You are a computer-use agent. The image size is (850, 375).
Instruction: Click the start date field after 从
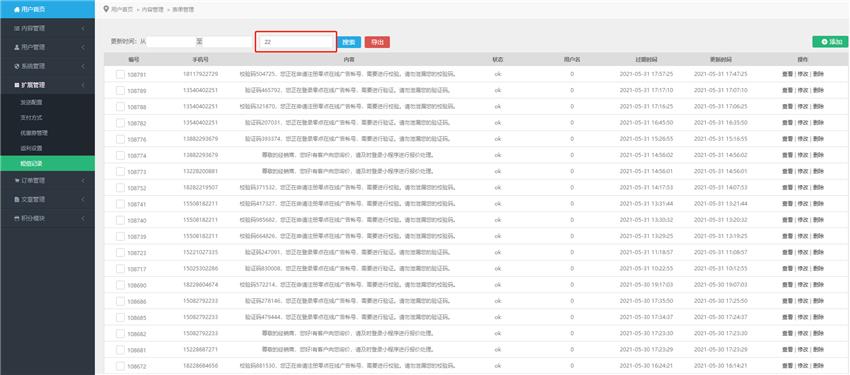tap(170, 42)
